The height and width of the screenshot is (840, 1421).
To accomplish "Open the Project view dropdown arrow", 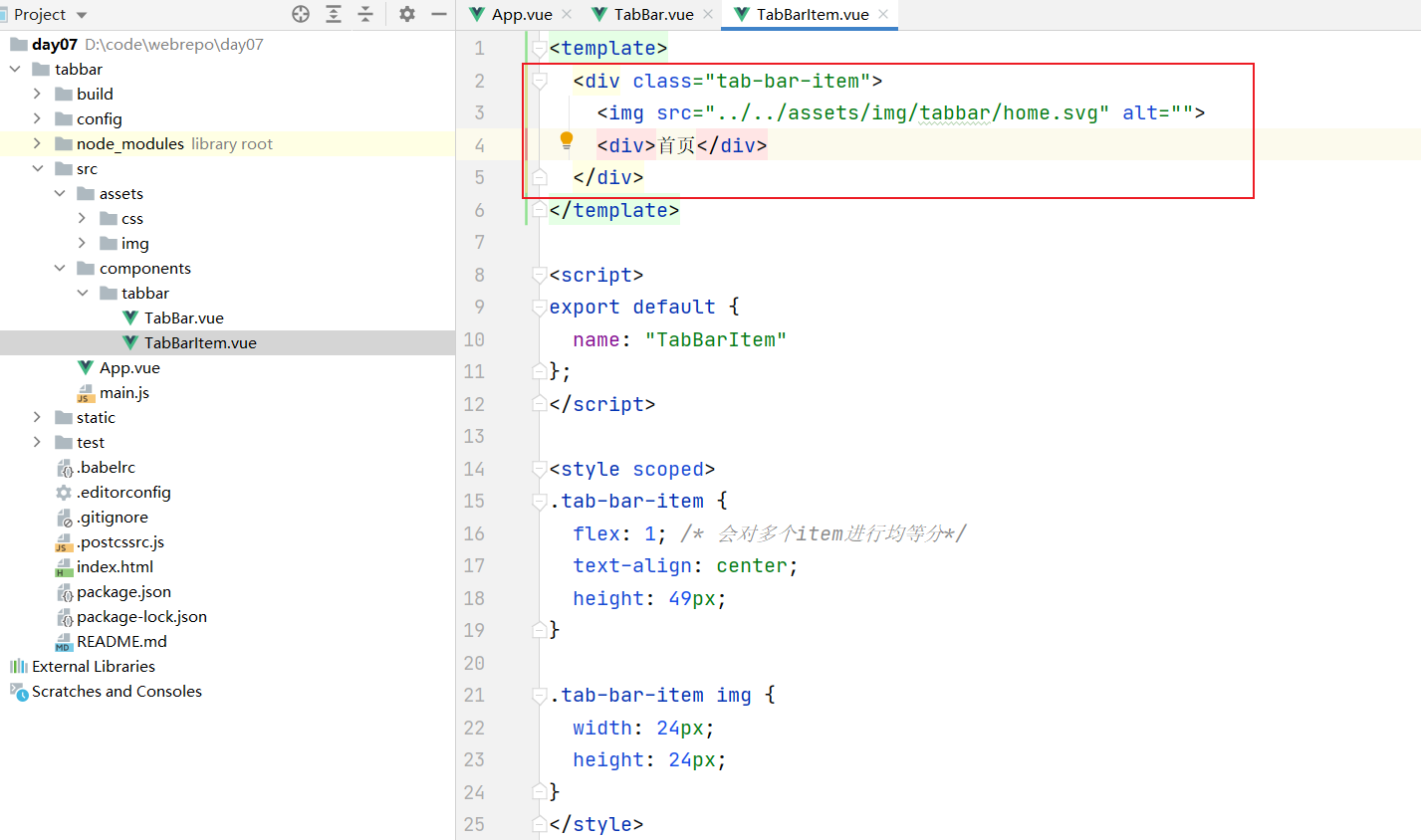I will (x=82, y=15).
